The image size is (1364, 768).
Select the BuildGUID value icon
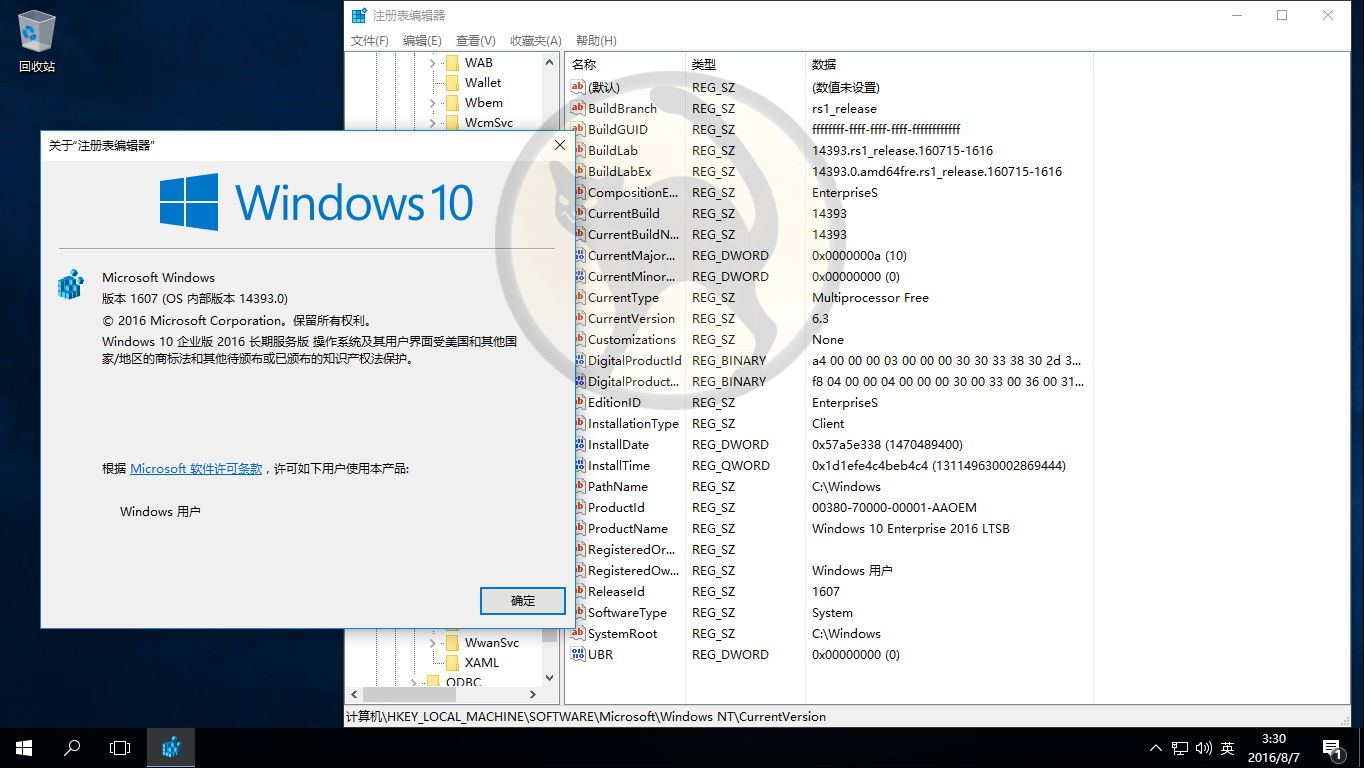(577, 129)
